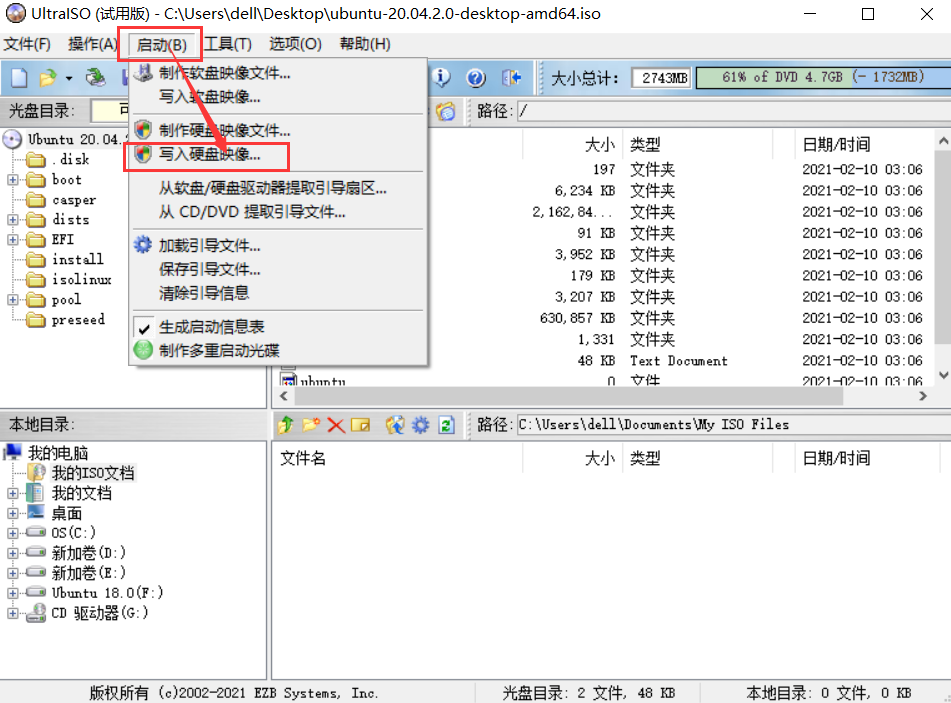Click the horizontal scrollbar right arrow

click(x=922, y=396)
